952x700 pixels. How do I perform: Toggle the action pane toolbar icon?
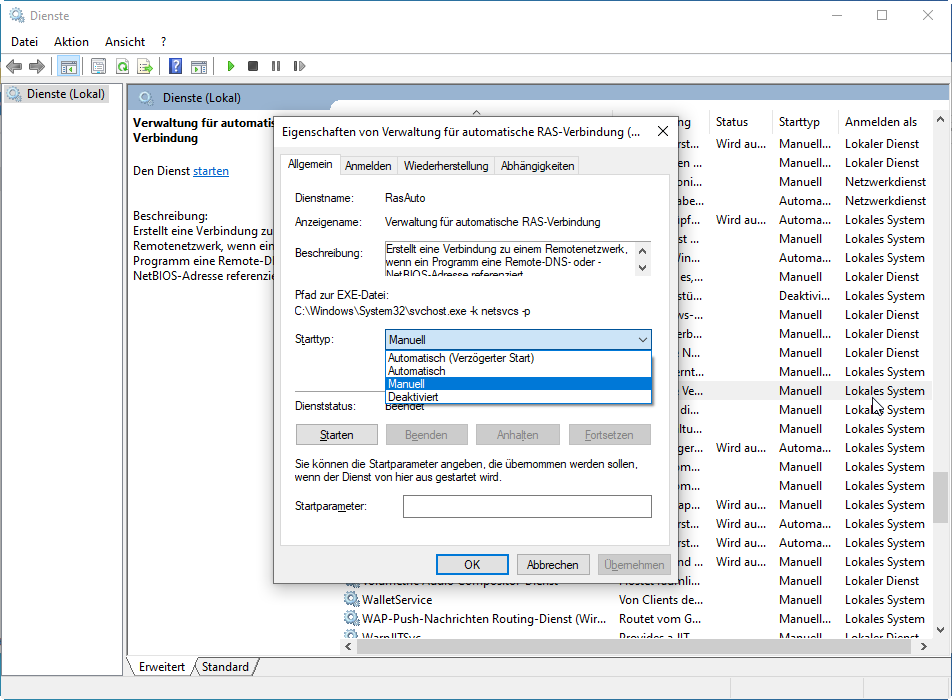pyautogui.click(x=199, y=66)
